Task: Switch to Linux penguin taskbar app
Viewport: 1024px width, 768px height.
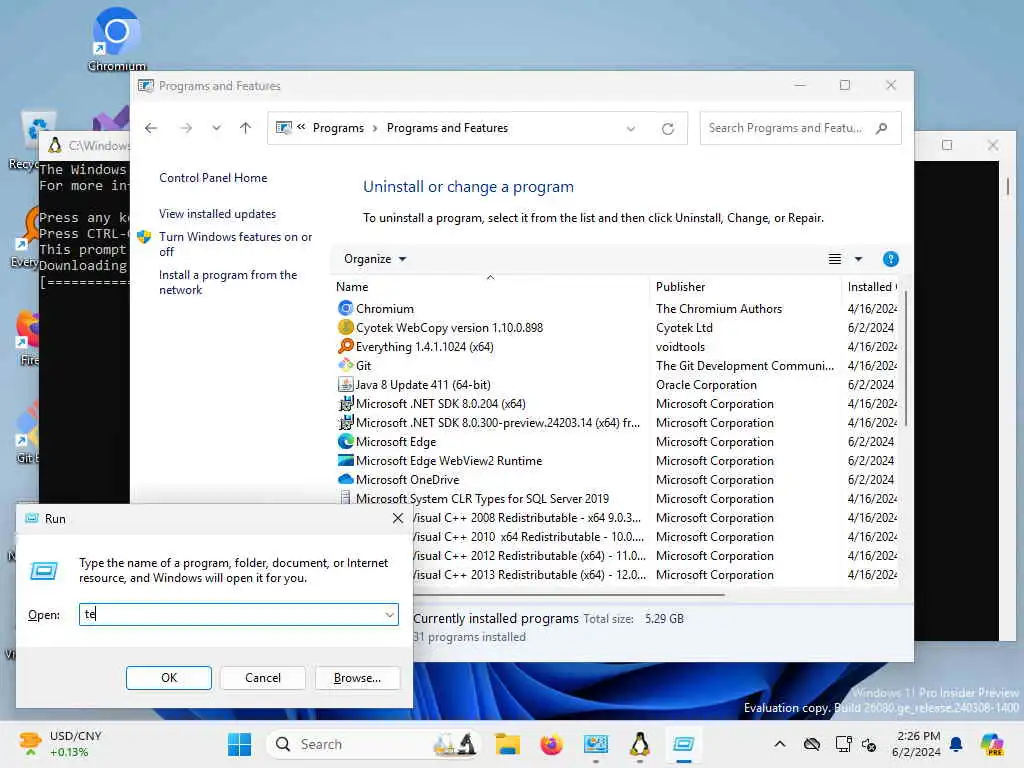Action: coord(639,744)
